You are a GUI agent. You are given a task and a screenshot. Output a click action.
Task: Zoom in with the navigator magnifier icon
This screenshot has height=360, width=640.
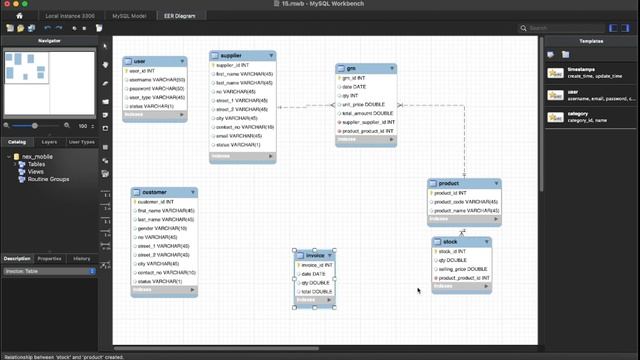(67, 126)
